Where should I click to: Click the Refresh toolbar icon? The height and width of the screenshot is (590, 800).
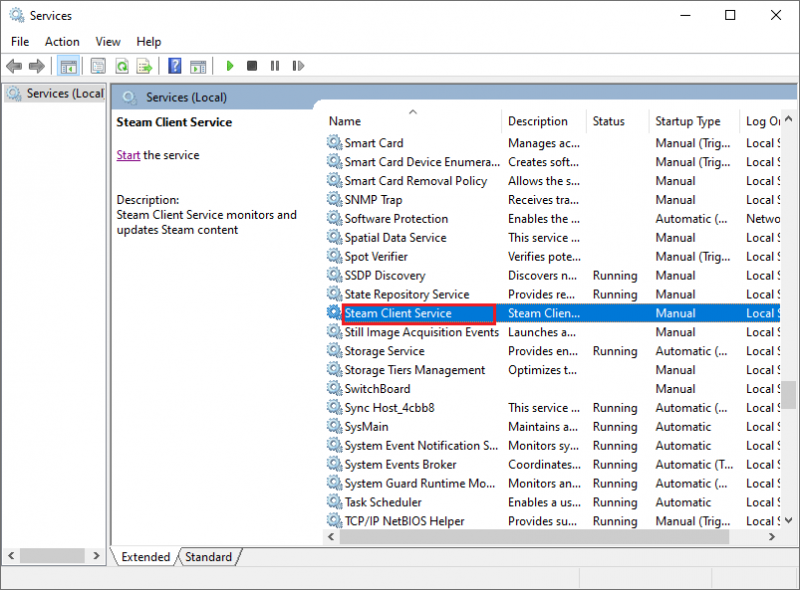click(x=122, y=66)
